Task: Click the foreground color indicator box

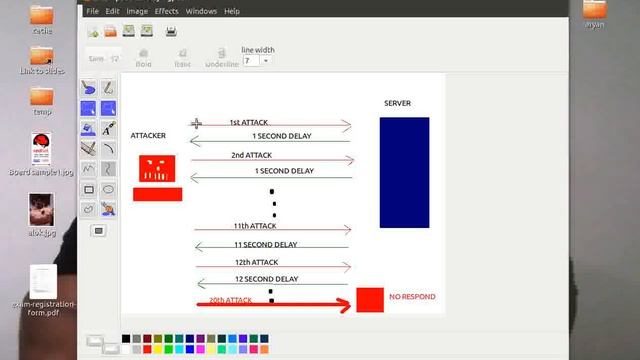Action: click(94, 340)
